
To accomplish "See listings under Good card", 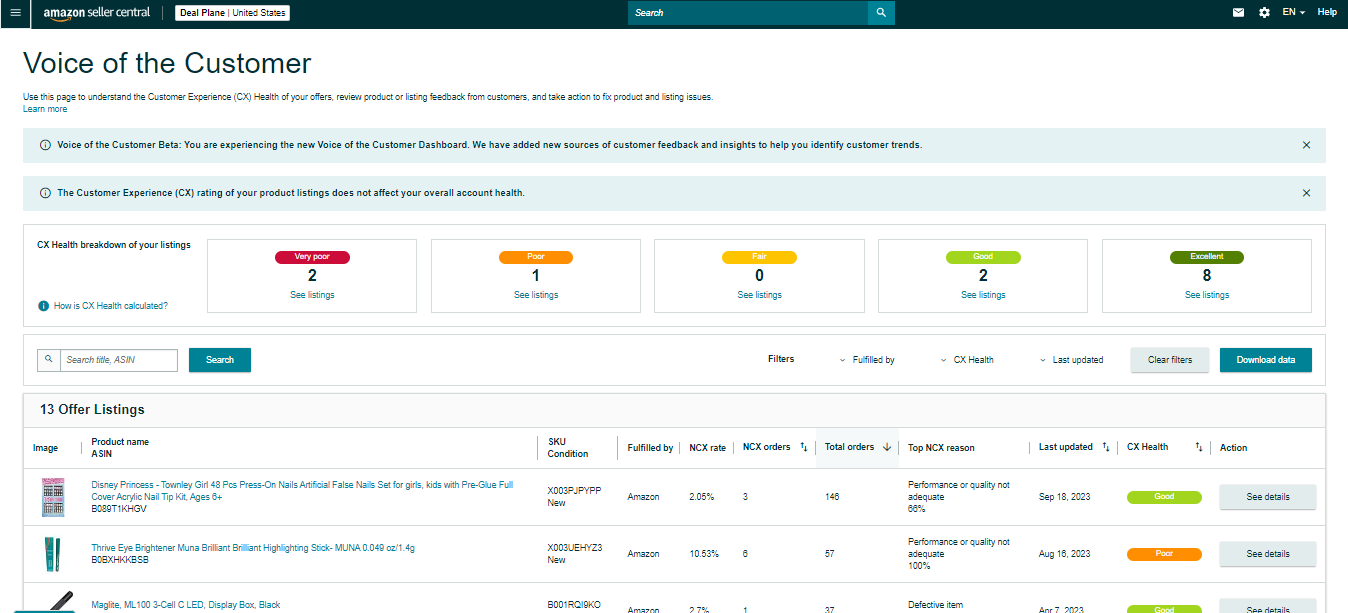I will (983, 295).
